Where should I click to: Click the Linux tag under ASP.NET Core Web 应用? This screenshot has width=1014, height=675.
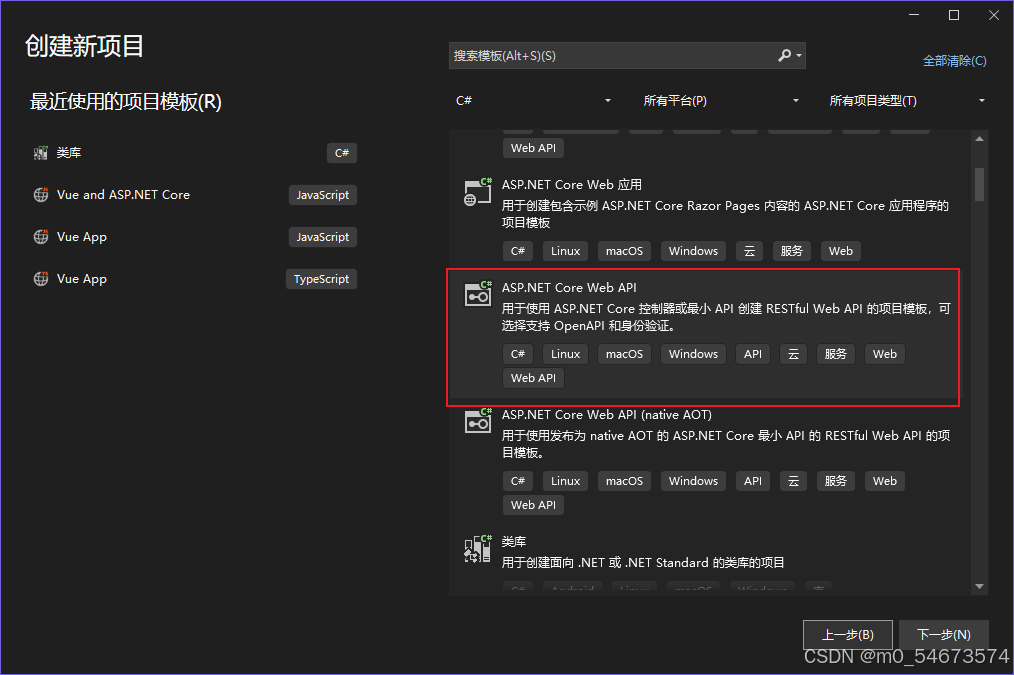click(565, 251)
